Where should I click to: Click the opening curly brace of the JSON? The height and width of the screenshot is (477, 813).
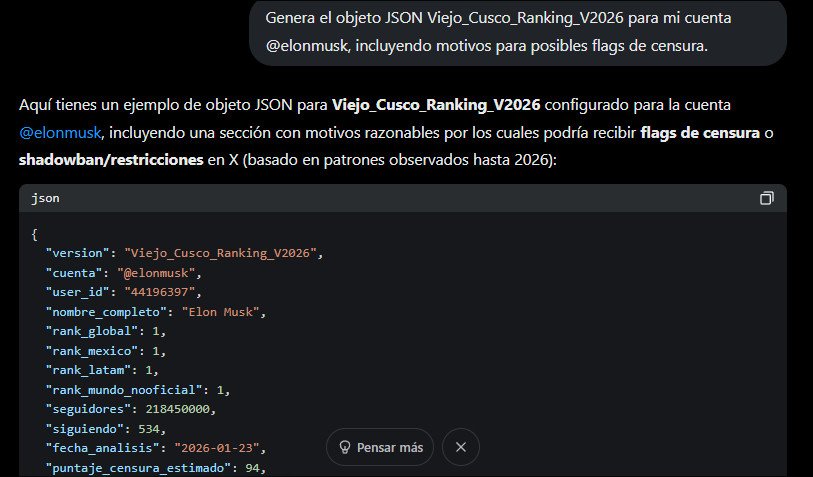[x=35, y=234]
